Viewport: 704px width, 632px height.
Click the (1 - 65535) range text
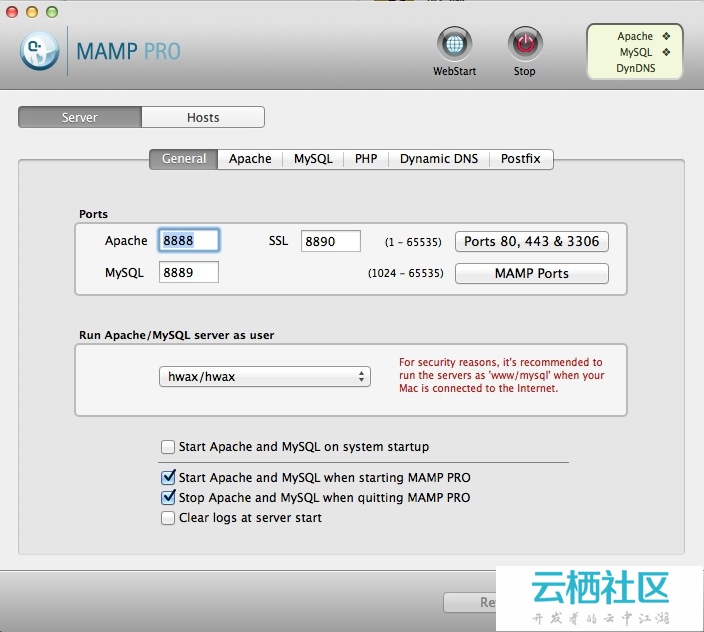point(413,242)
